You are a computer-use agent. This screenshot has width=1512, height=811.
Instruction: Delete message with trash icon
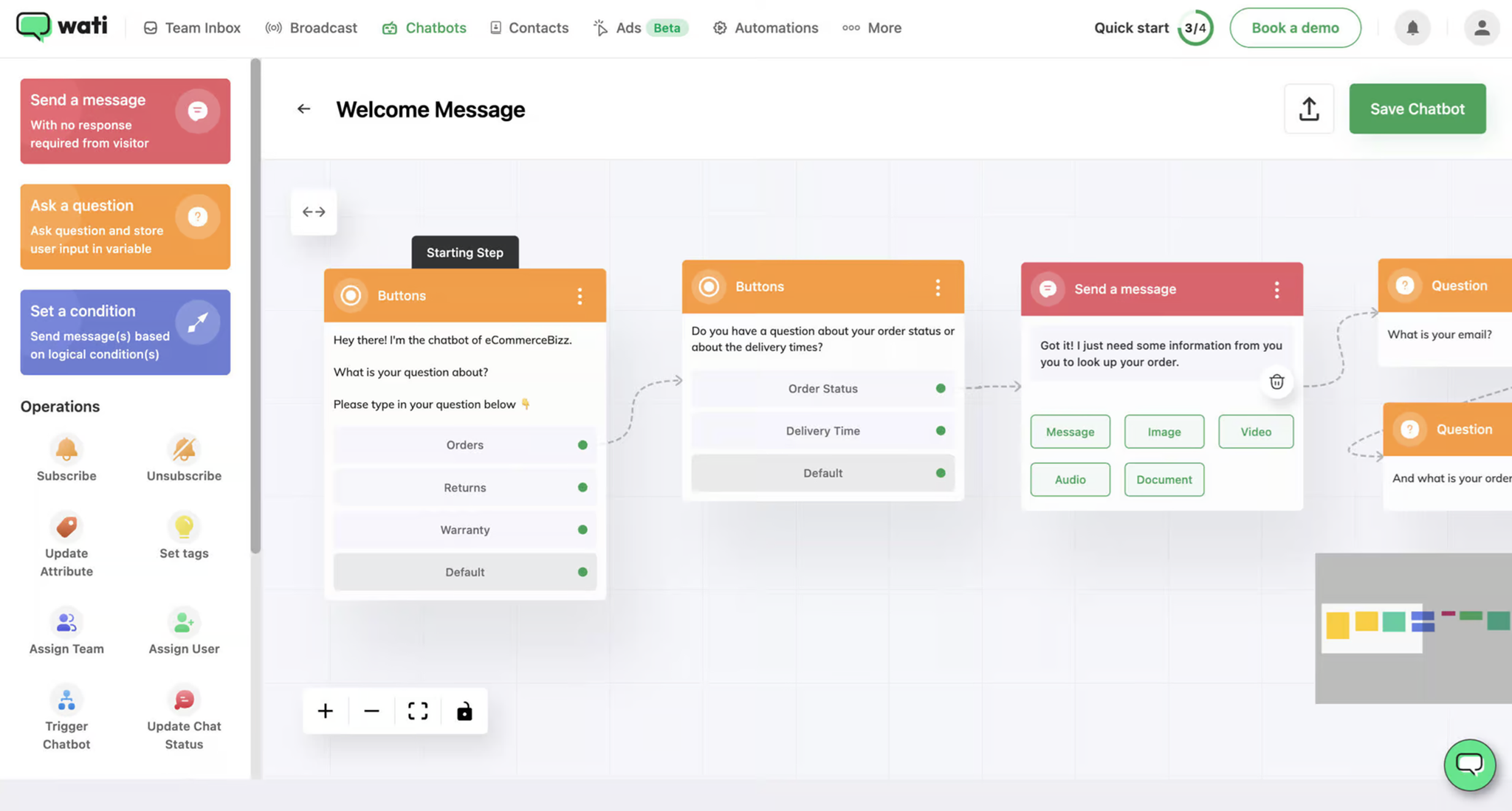[x=1276, y=382]
